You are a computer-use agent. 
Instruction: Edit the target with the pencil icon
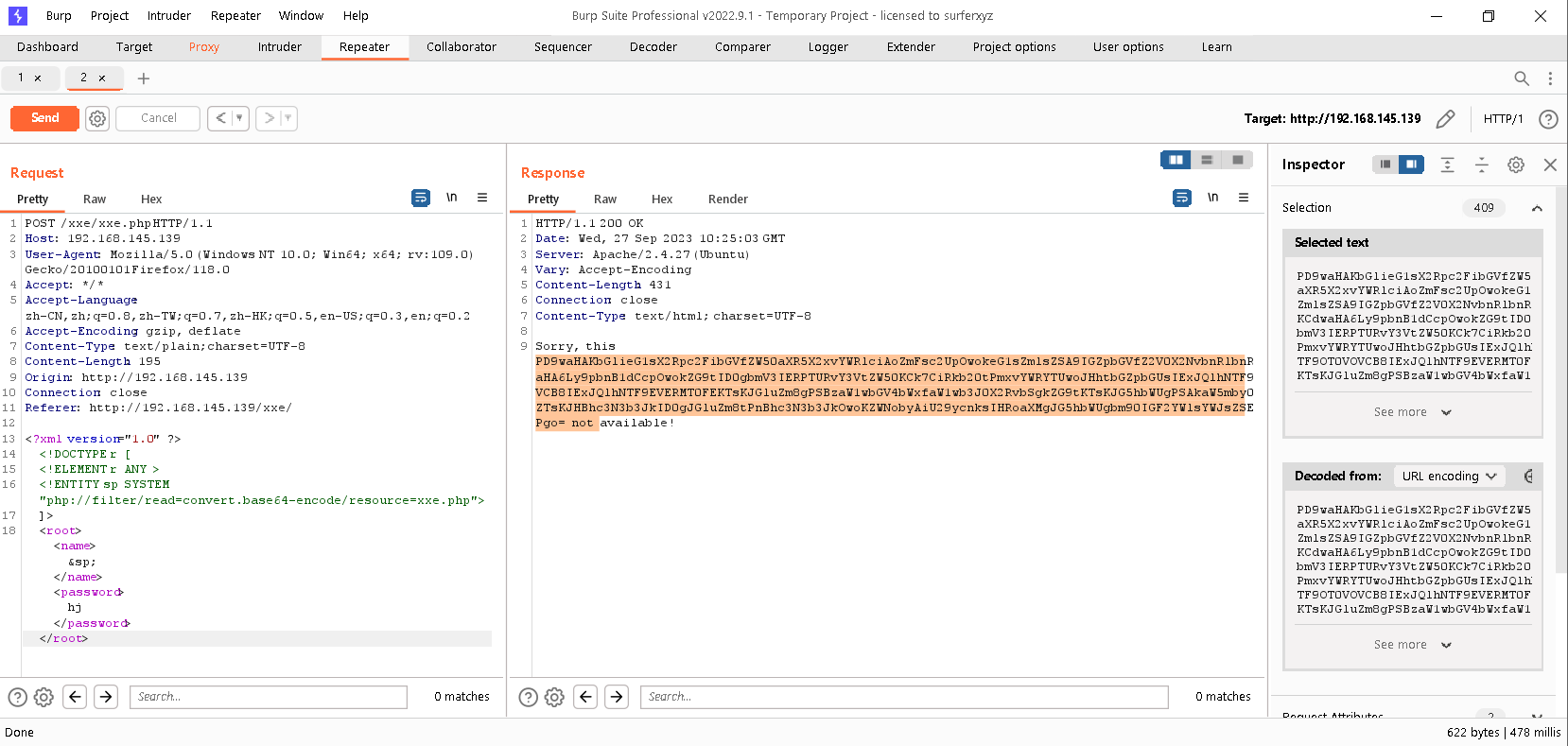coord(1445,118)
